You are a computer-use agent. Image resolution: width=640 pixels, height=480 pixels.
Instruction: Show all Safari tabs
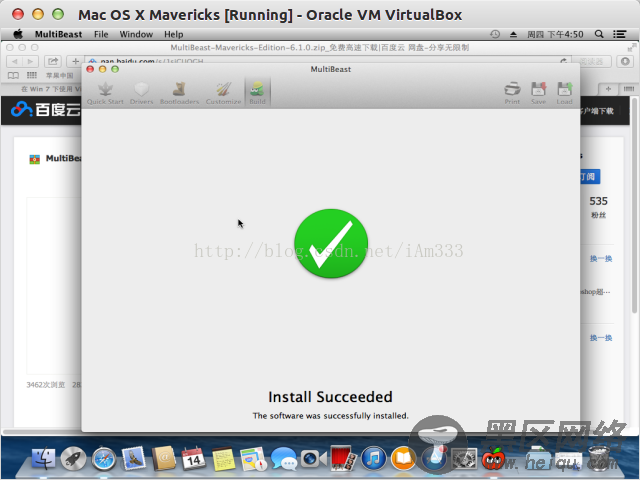(629, 89)
